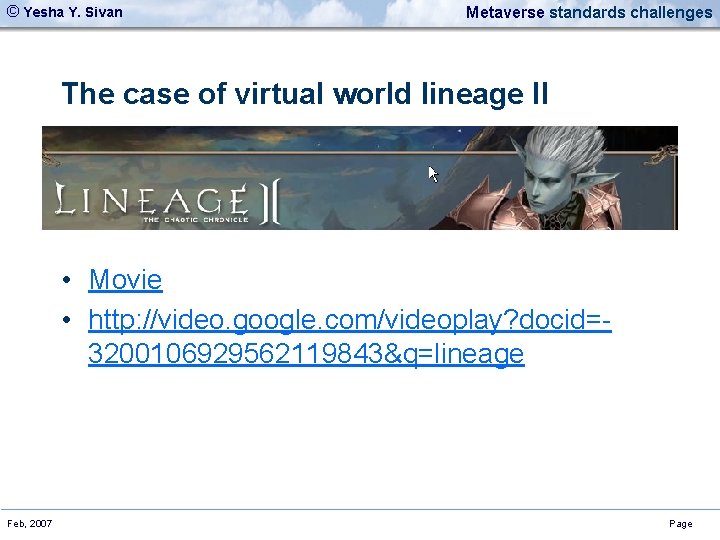The width and height of the screenshot is (720, 540).
Task: Open the video.google.com videoplay URL link
Action: click(349, 337)
